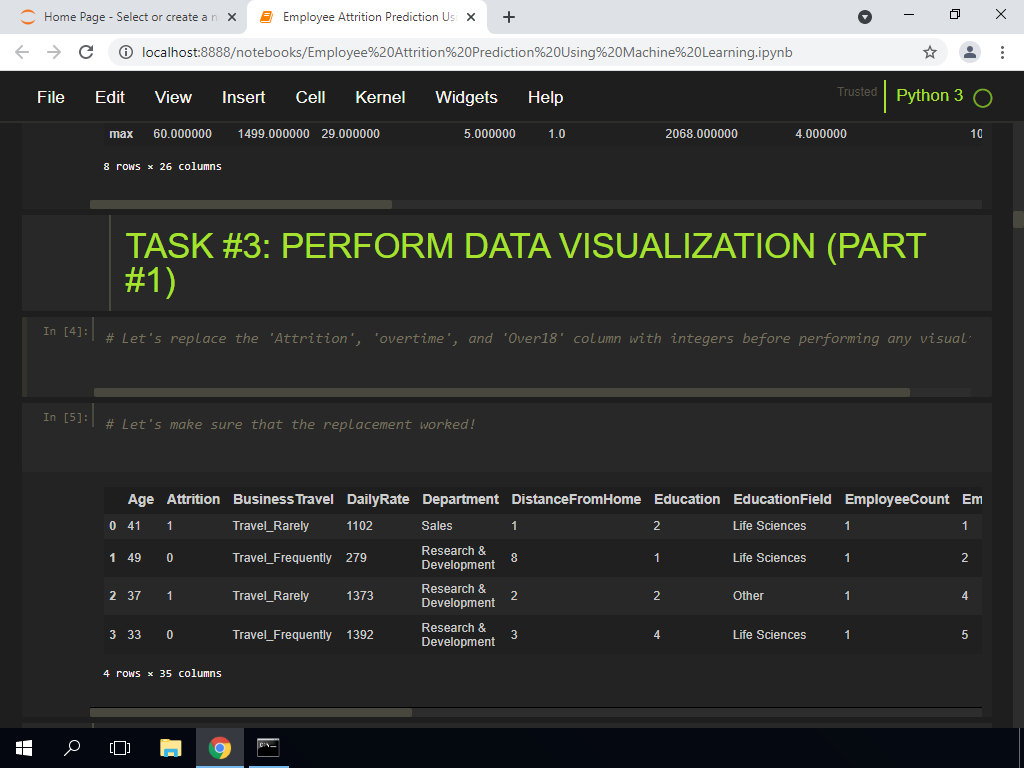Click the In [4] prompt label
Viewport: 1024px width, 768px height.
tap(65, 331)
